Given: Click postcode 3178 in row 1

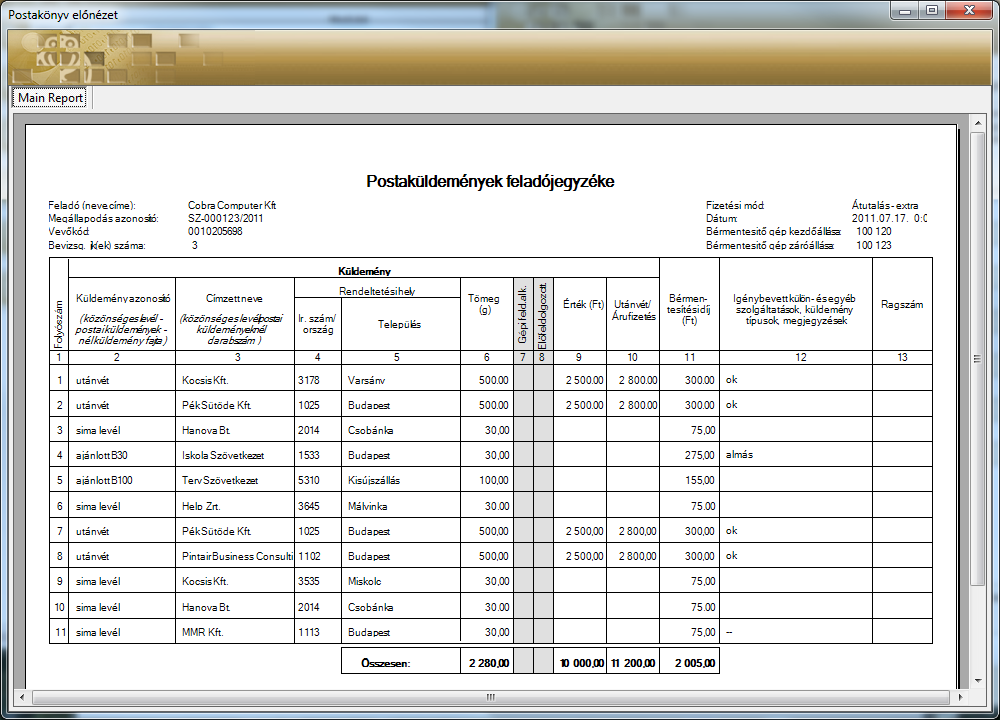Looking at the screenshot, I should tap(309, 380).
